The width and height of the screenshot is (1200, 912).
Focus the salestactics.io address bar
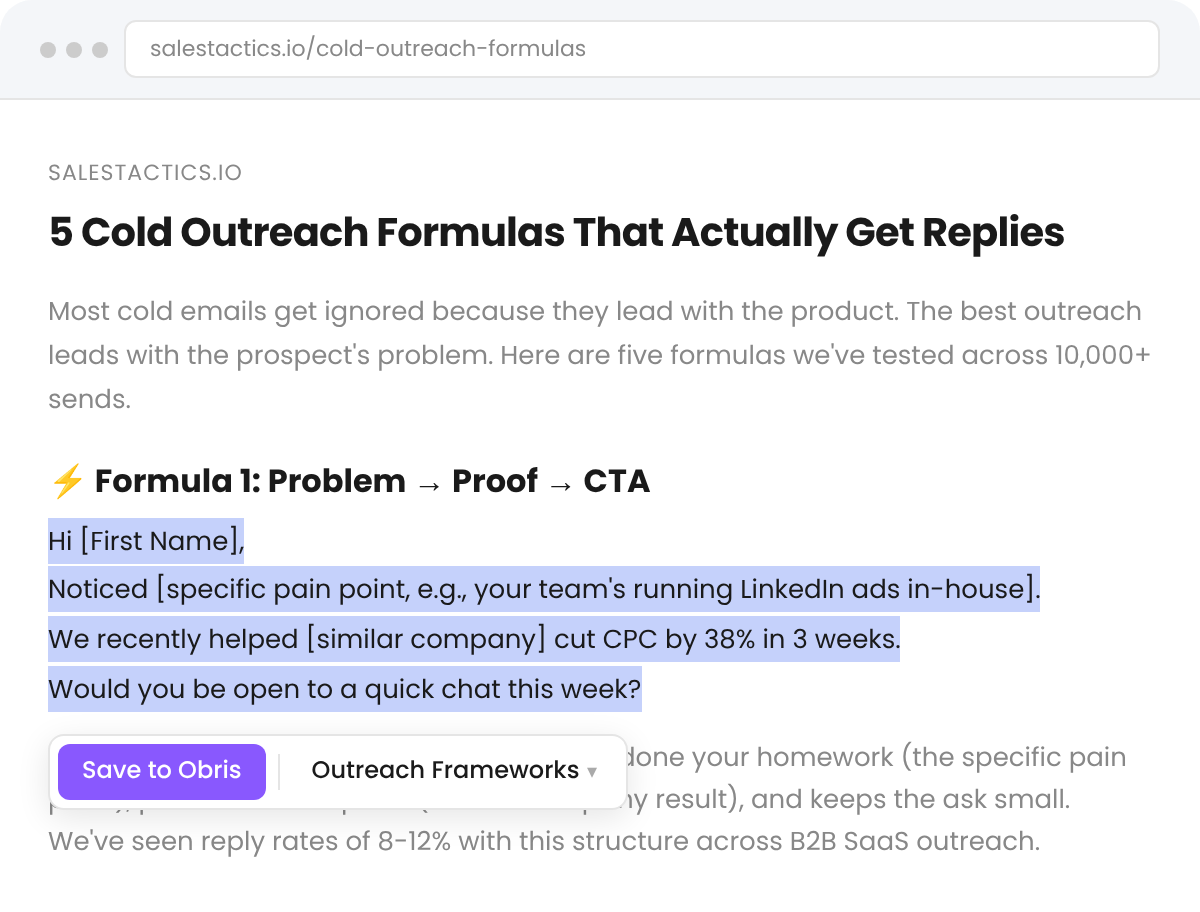click(640, 49)
